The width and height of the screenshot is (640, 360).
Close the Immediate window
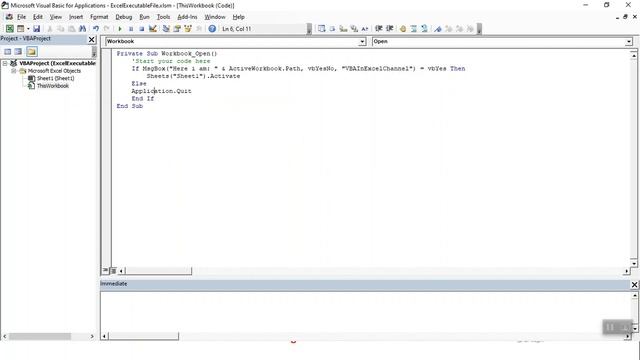(634, 284)
